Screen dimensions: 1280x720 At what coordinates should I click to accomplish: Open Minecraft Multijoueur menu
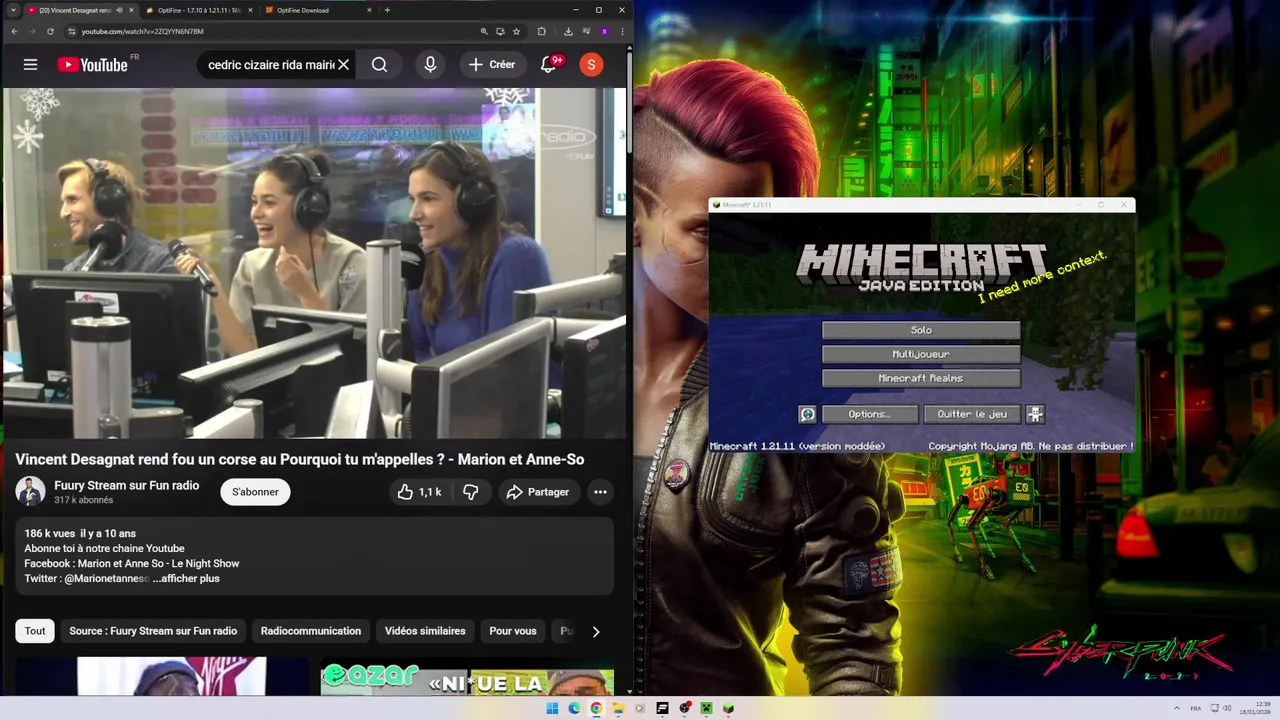tap(921, 354)
